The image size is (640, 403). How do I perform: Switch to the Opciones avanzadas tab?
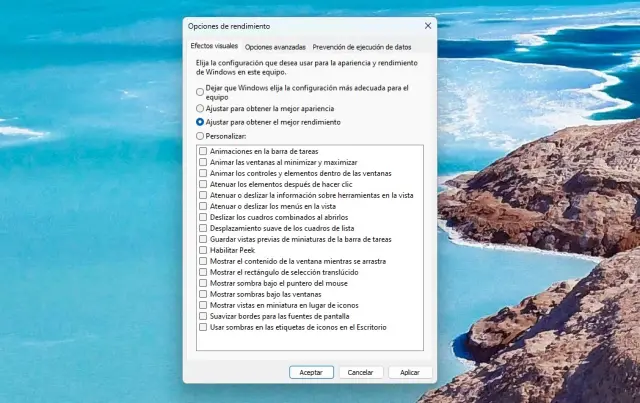coord(275,47)
